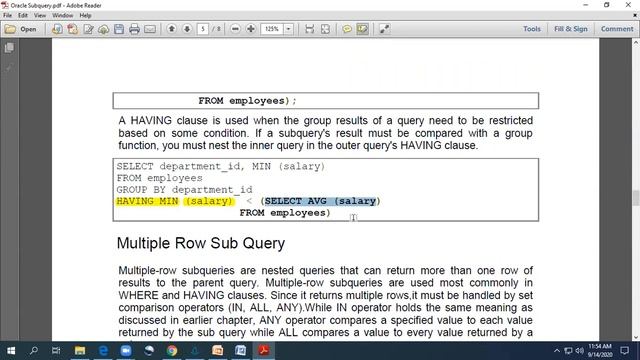Click the fit width scrolling icon

[x=310, y=29]
